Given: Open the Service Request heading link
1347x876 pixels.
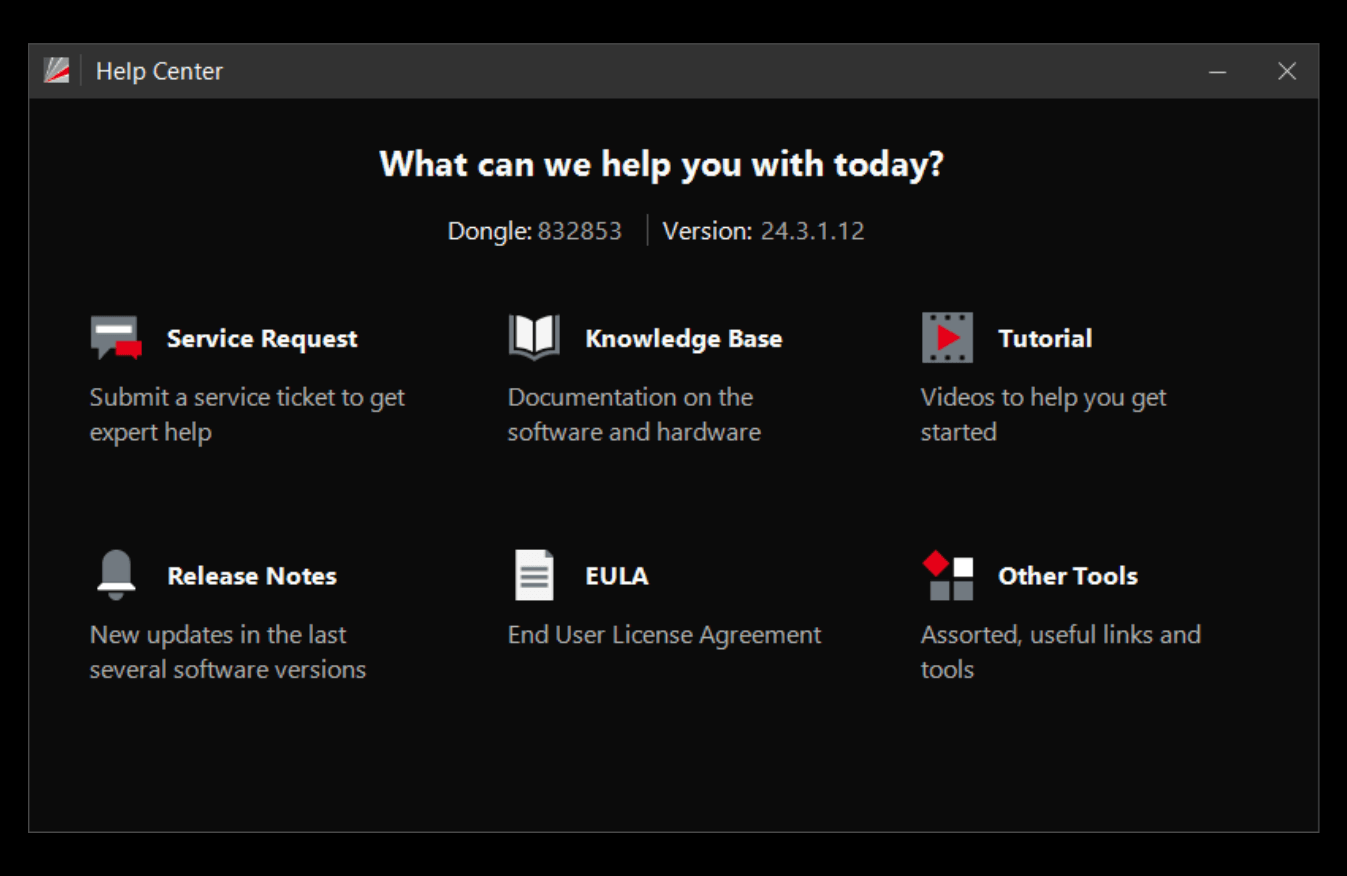Looking at the screenshot, I should click(262, 339).
